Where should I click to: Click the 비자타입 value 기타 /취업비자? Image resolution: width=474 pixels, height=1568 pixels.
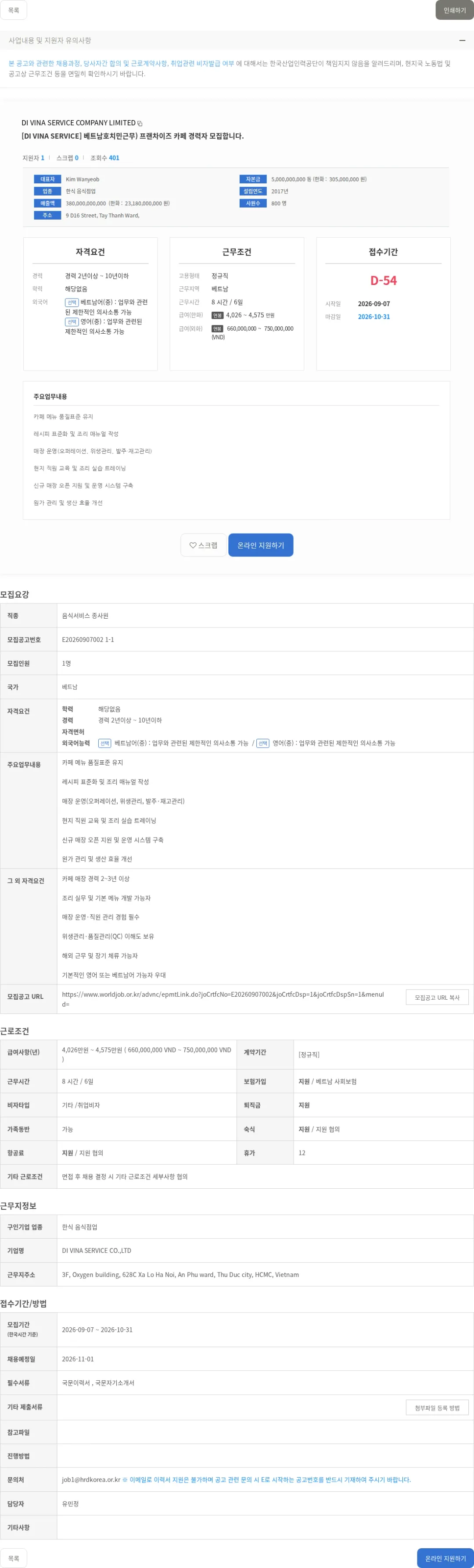80,1105
